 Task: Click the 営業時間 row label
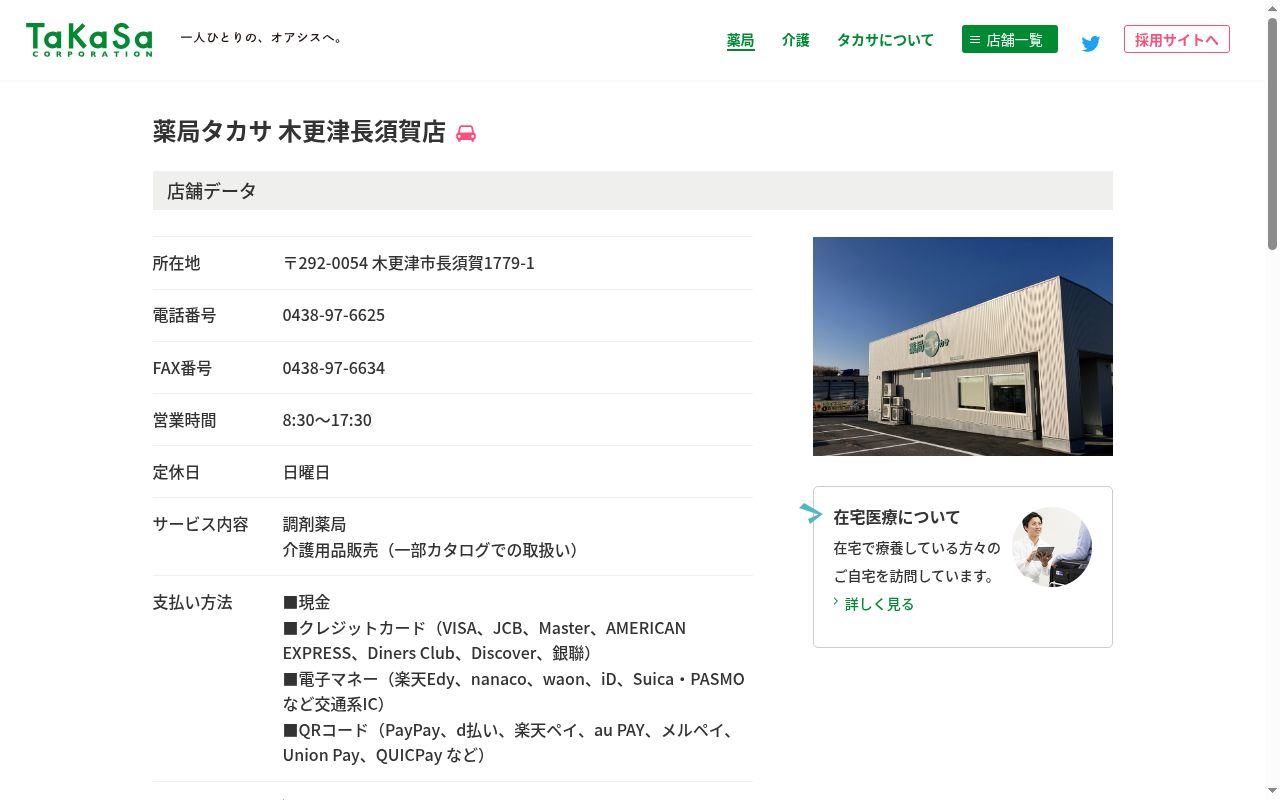point(185,420)
